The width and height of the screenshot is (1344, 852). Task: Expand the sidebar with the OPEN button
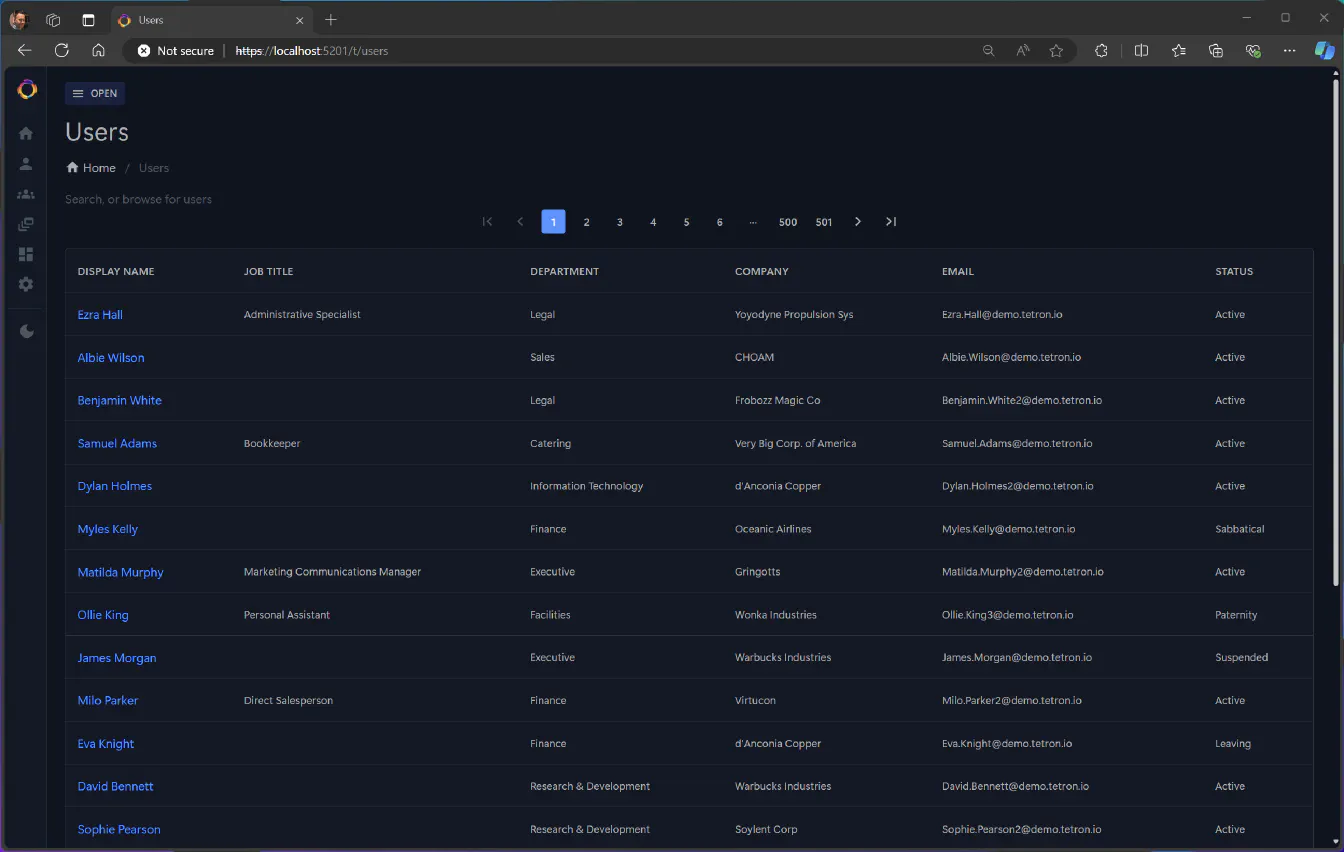(x=95, y=94)
